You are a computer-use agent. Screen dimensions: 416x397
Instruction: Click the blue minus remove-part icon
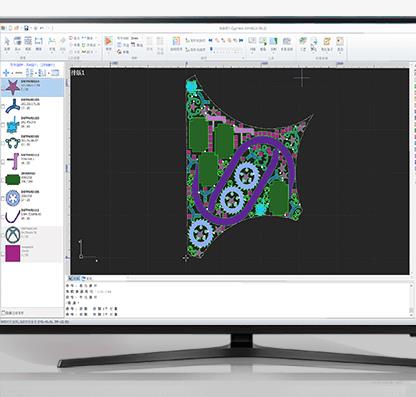click(19, 73)
